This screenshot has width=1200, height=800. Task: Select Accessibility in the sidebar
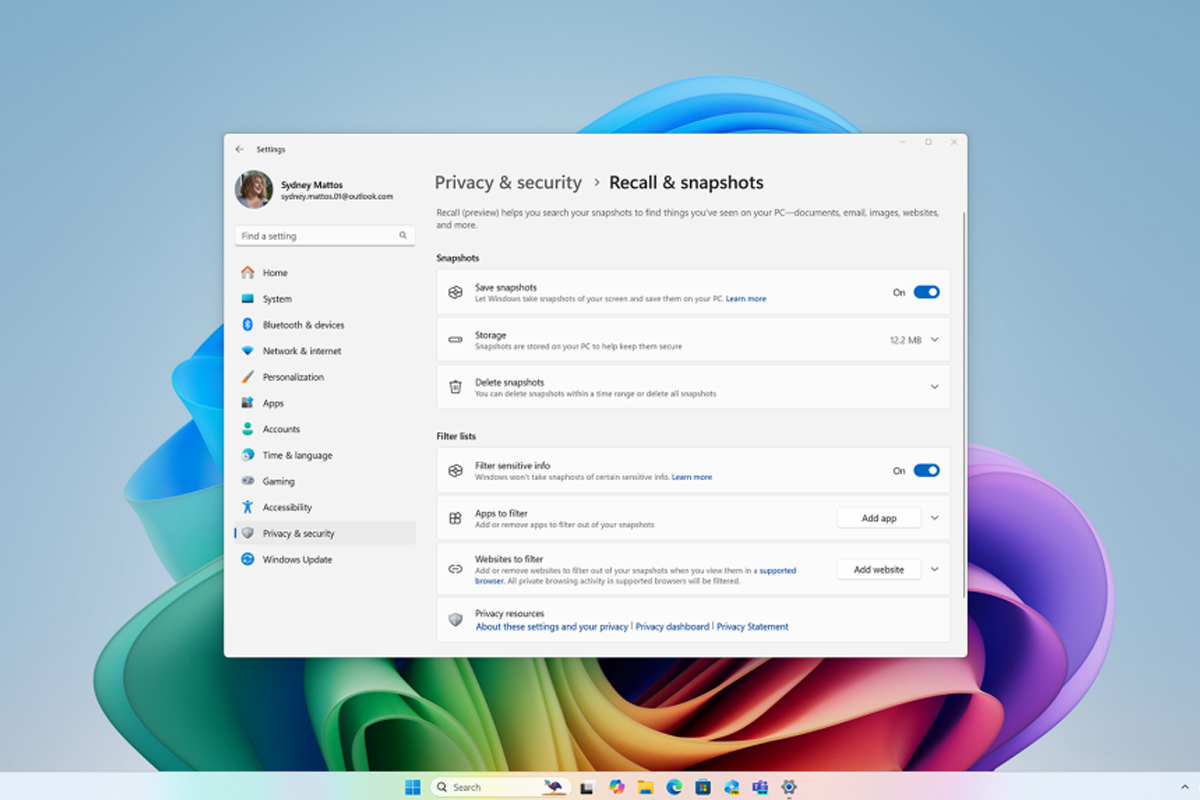pyautogui.click(x=325, y=507)
